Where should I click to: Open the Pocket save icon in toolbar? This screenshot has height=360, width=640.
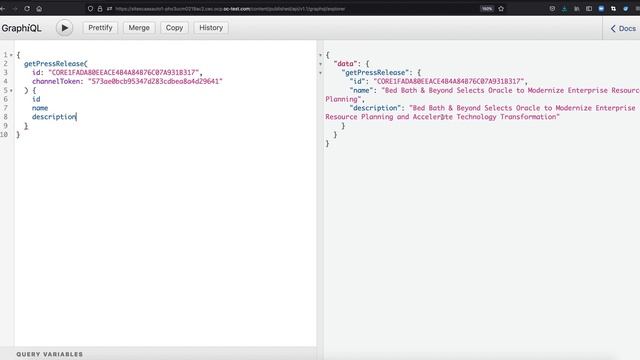coord(552,9)
